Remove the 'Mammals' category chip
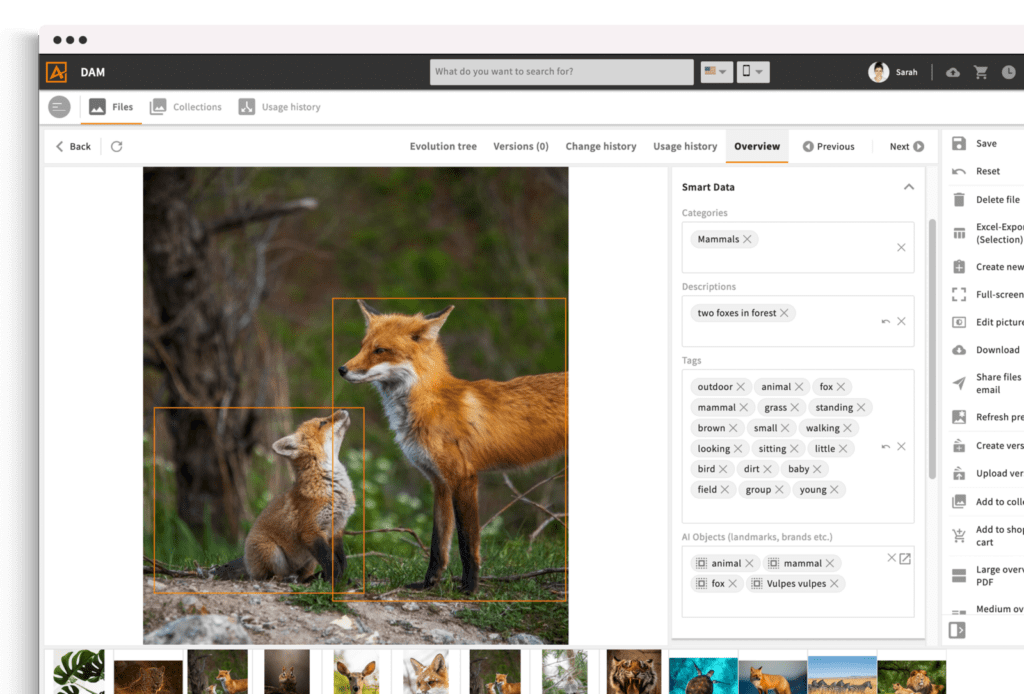 [748, 240]
